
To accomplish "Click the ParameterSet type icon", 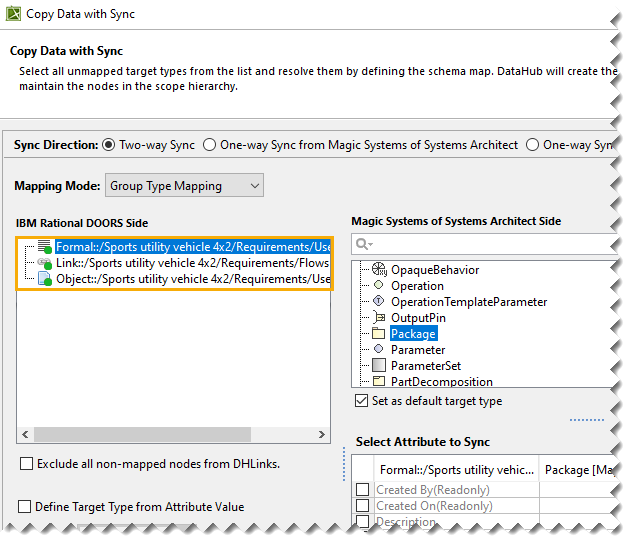I will pyautogui.click(x=379, y=366).
